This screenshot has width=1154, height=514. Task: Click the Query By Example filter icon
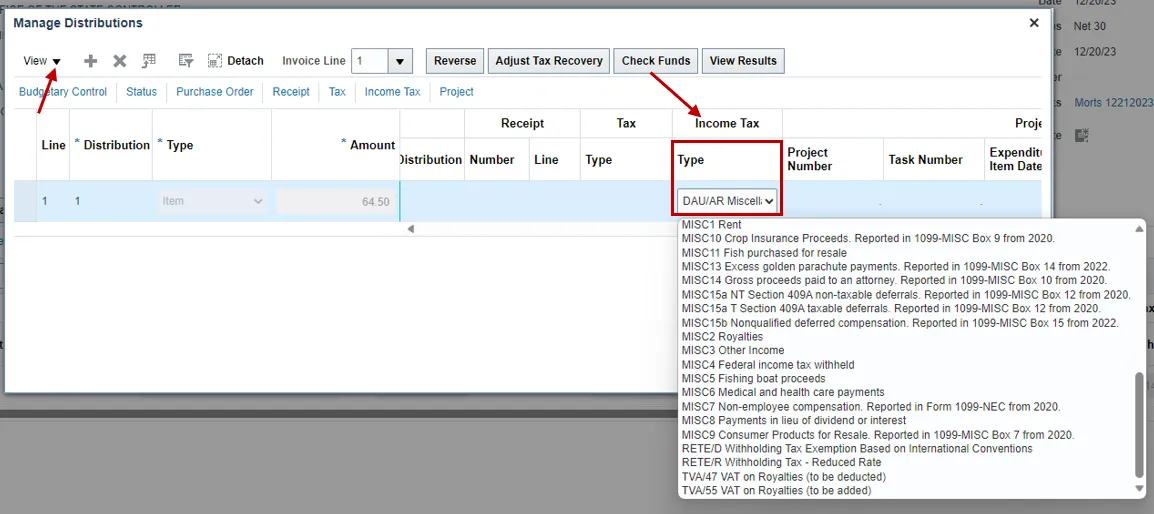point(185,61)
